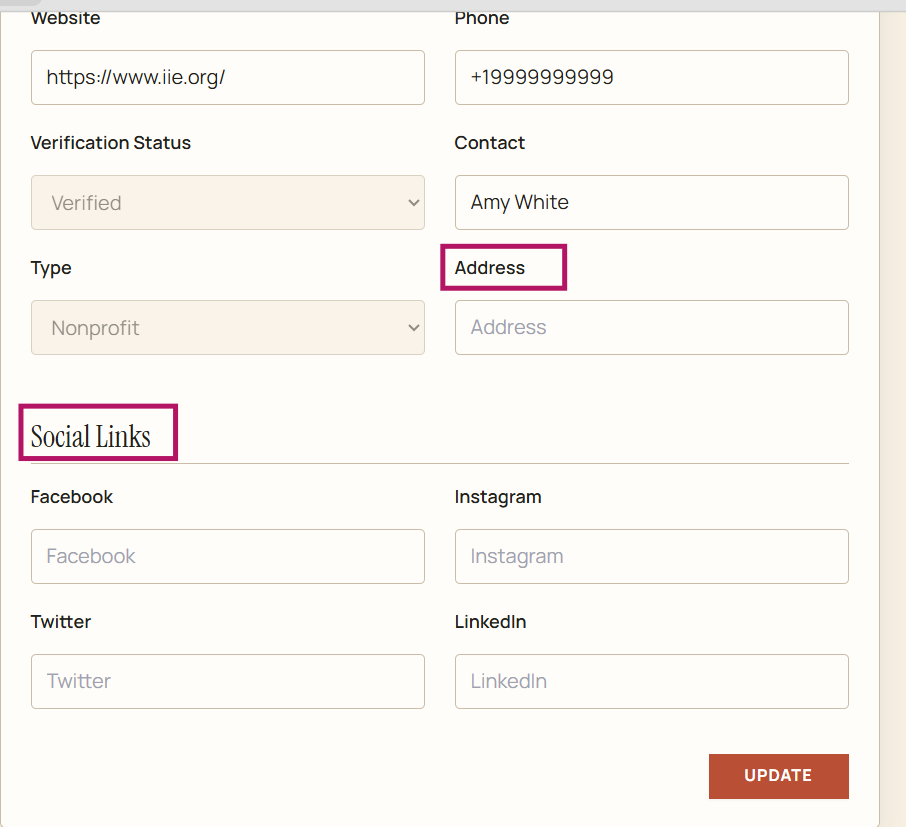Click the Type field label
This screenshot has height=827, width=906.
pyautogui.click(x=51, y=269)
